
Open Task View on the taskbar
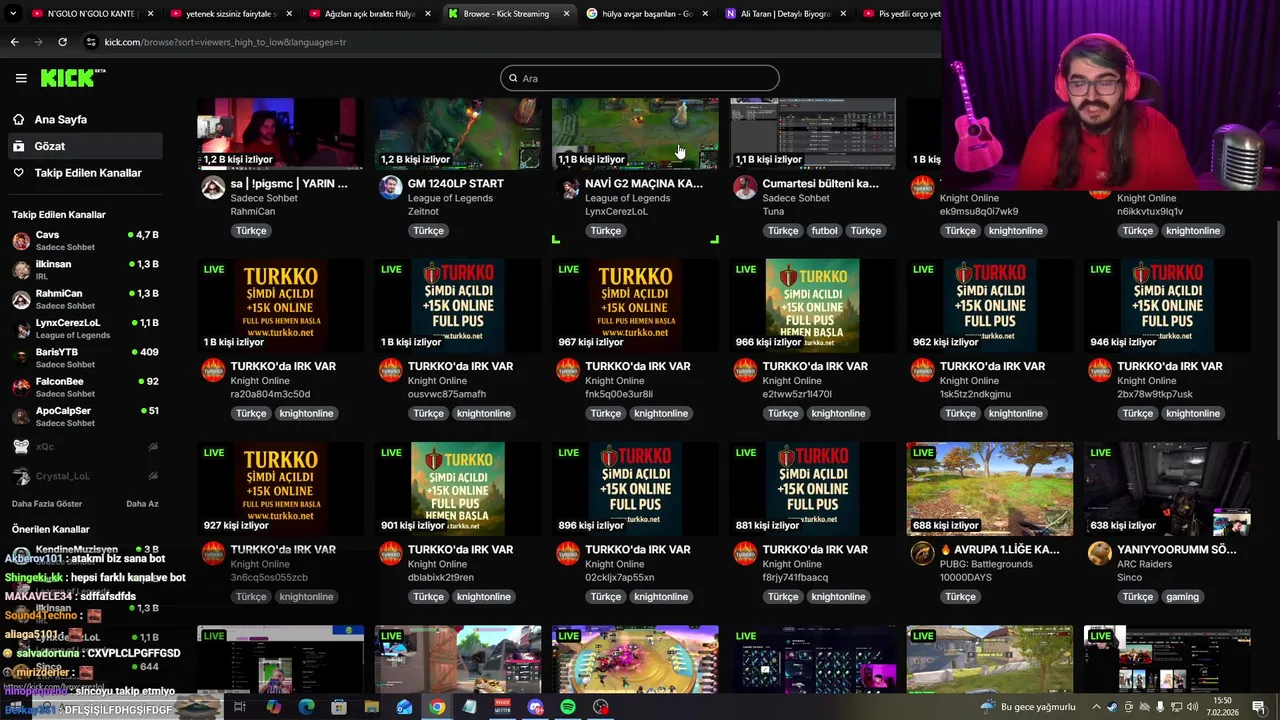(240, 707)
